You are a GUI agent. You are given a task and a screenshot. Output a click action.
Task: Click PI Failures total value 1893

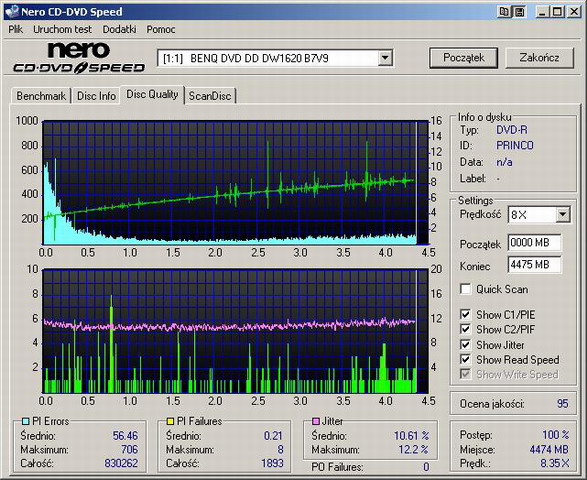point(272,463)
